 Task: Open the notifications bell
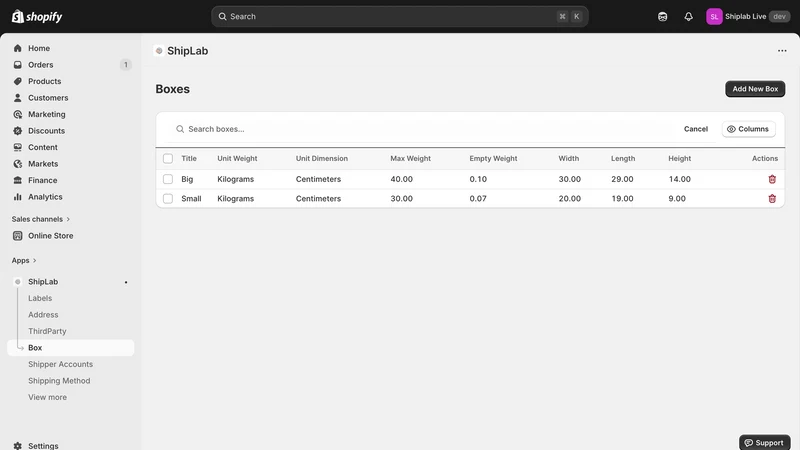coord(688,16)
